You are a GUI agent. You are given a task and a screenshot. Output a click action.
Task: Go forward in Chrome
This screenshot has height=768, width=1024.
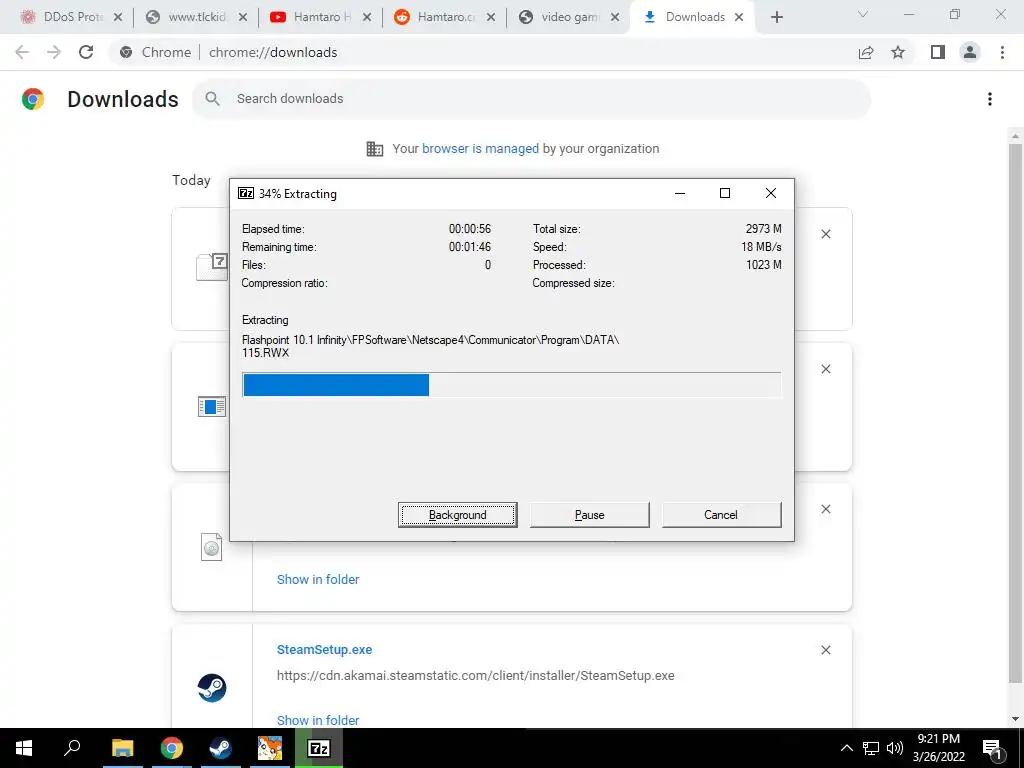click(54, 52)
